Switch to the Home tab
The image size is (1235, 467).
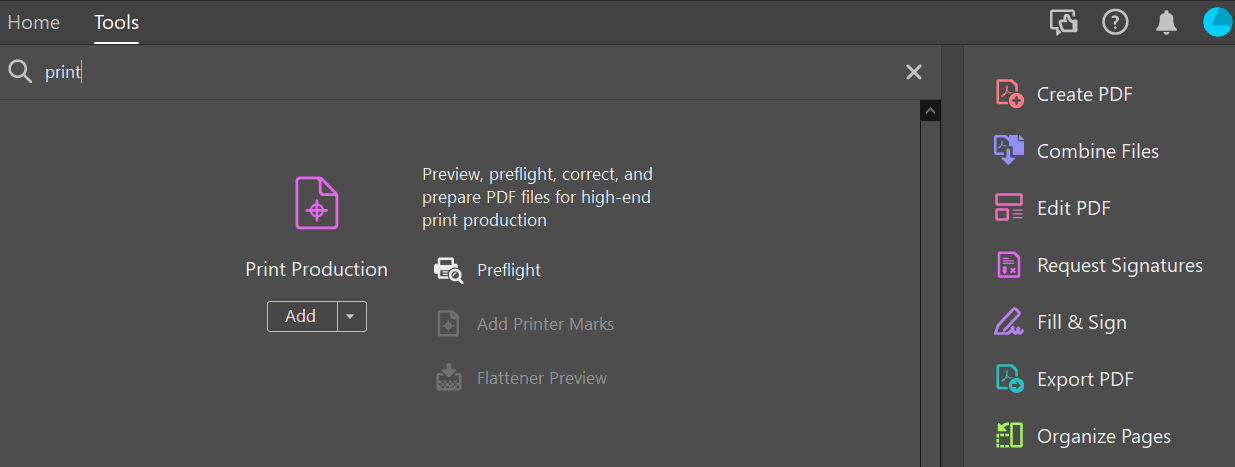pos(34,22)
